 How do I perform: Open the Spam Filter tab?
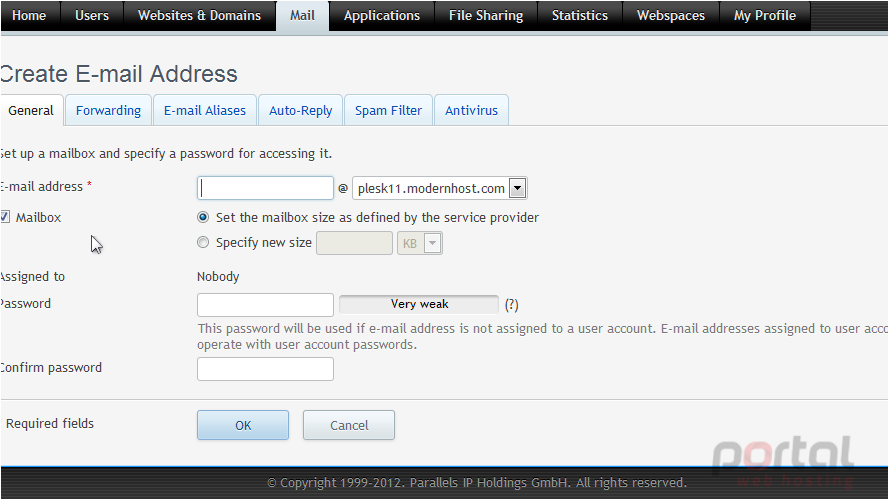(388, 111)
